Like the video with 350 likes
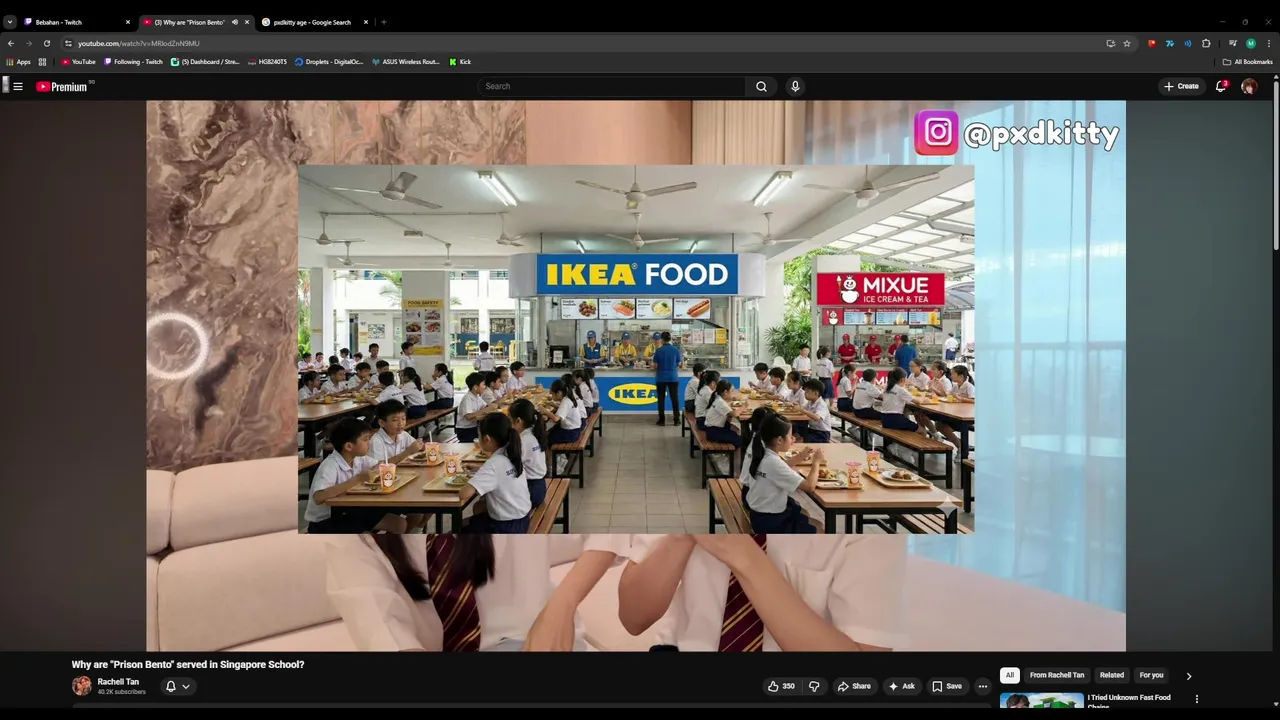 point(781,686)
